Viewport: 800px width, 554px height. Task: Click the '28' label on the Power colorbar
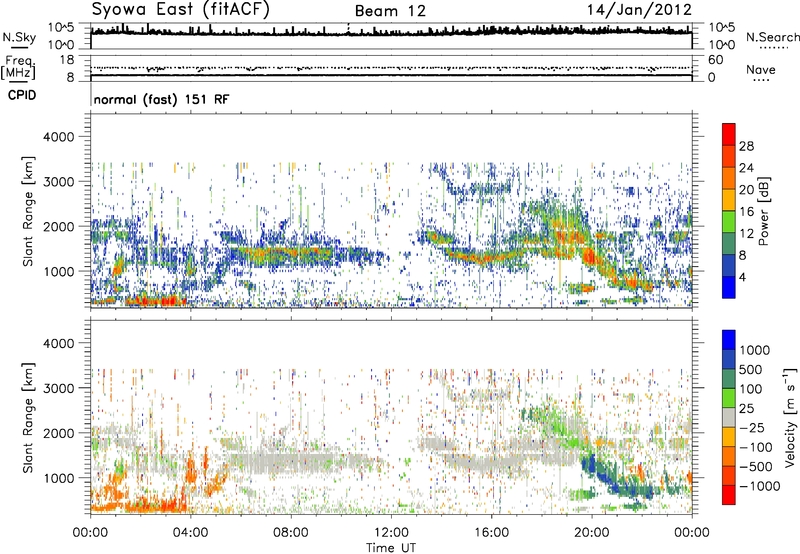point(746,146)
